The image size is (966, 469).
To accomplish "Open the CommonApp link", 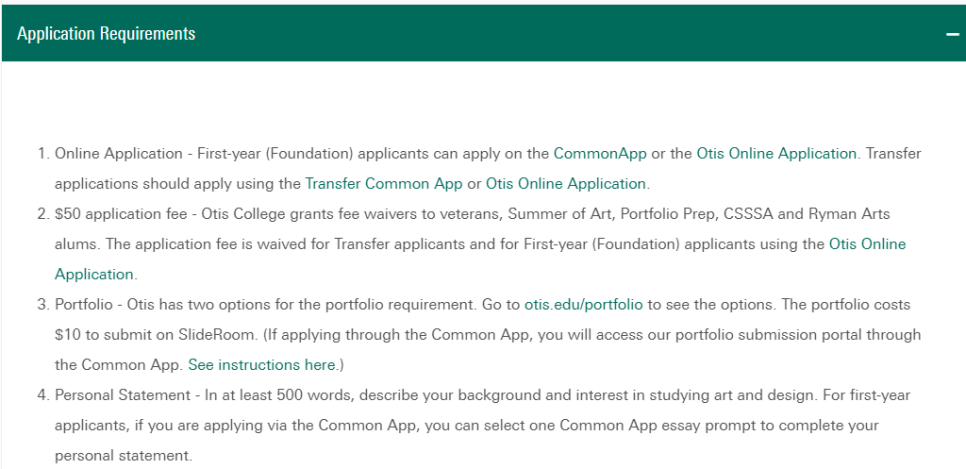I will pos(600,153).
